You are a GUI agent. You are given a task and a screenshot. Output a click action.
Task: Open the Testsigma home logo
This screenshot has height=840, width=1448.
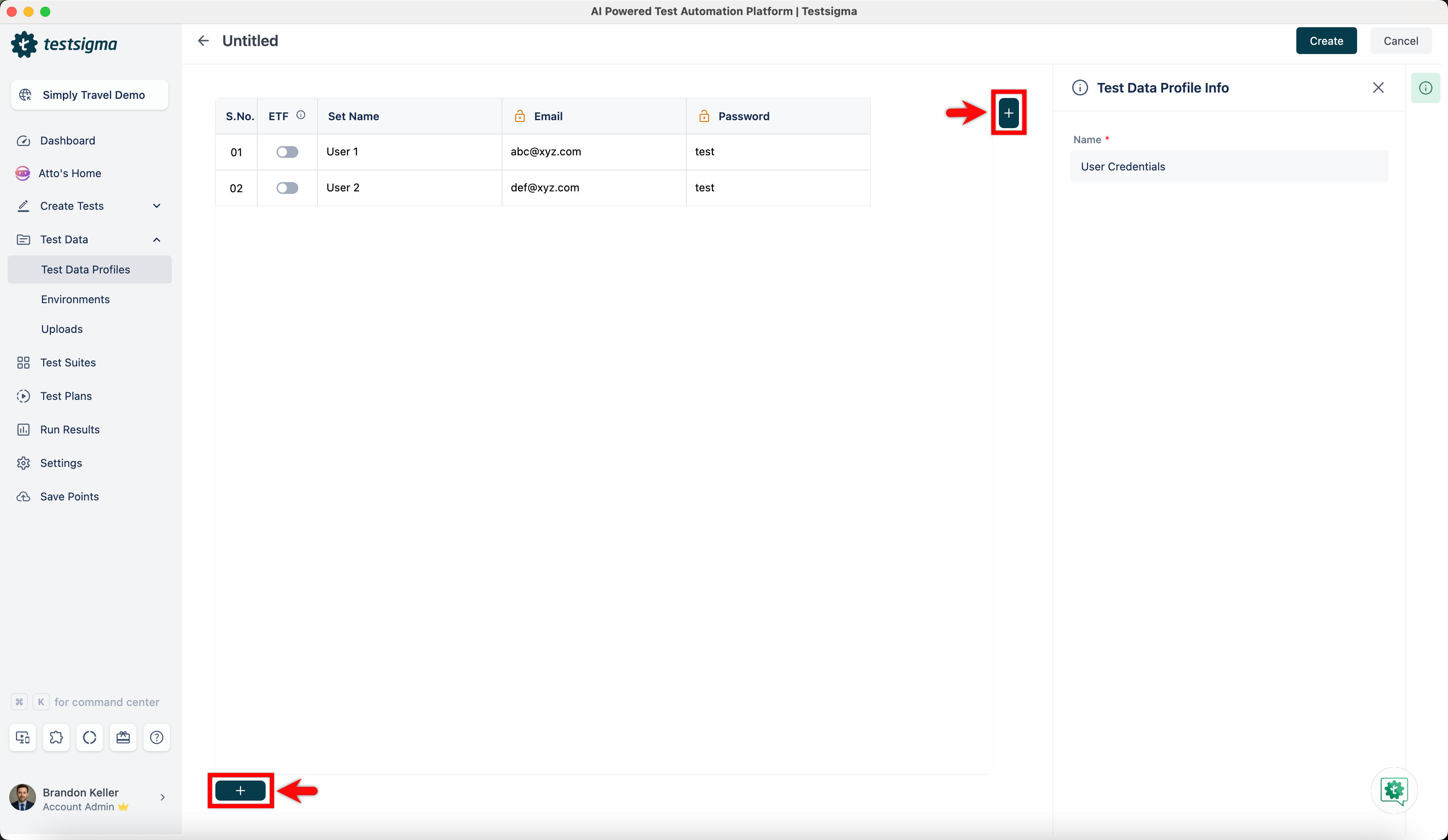pos(65,44)
